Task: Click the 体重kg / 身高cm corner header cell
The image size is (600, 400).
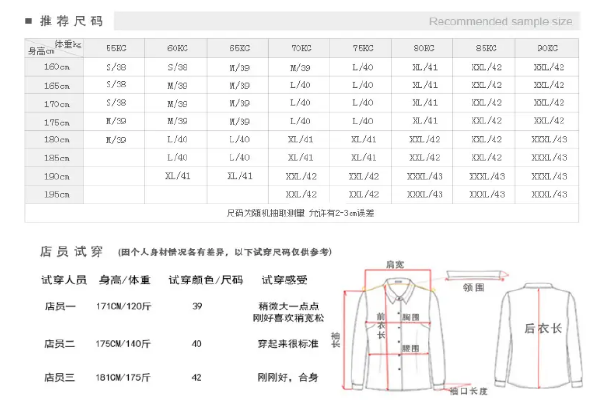Action: [54, 48]
